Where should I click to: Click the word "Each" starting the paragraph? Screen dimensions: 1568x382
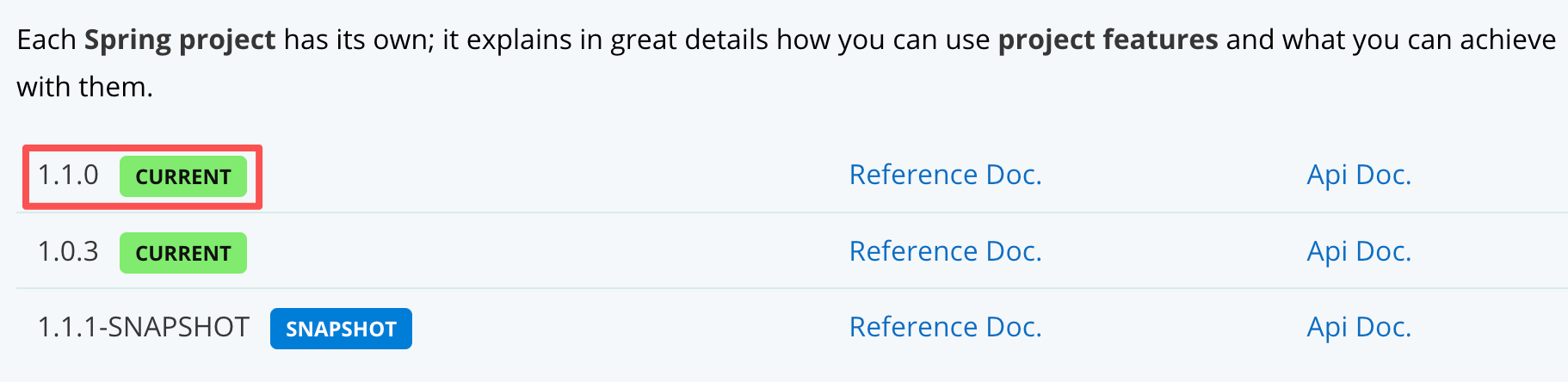coord(46,40)
